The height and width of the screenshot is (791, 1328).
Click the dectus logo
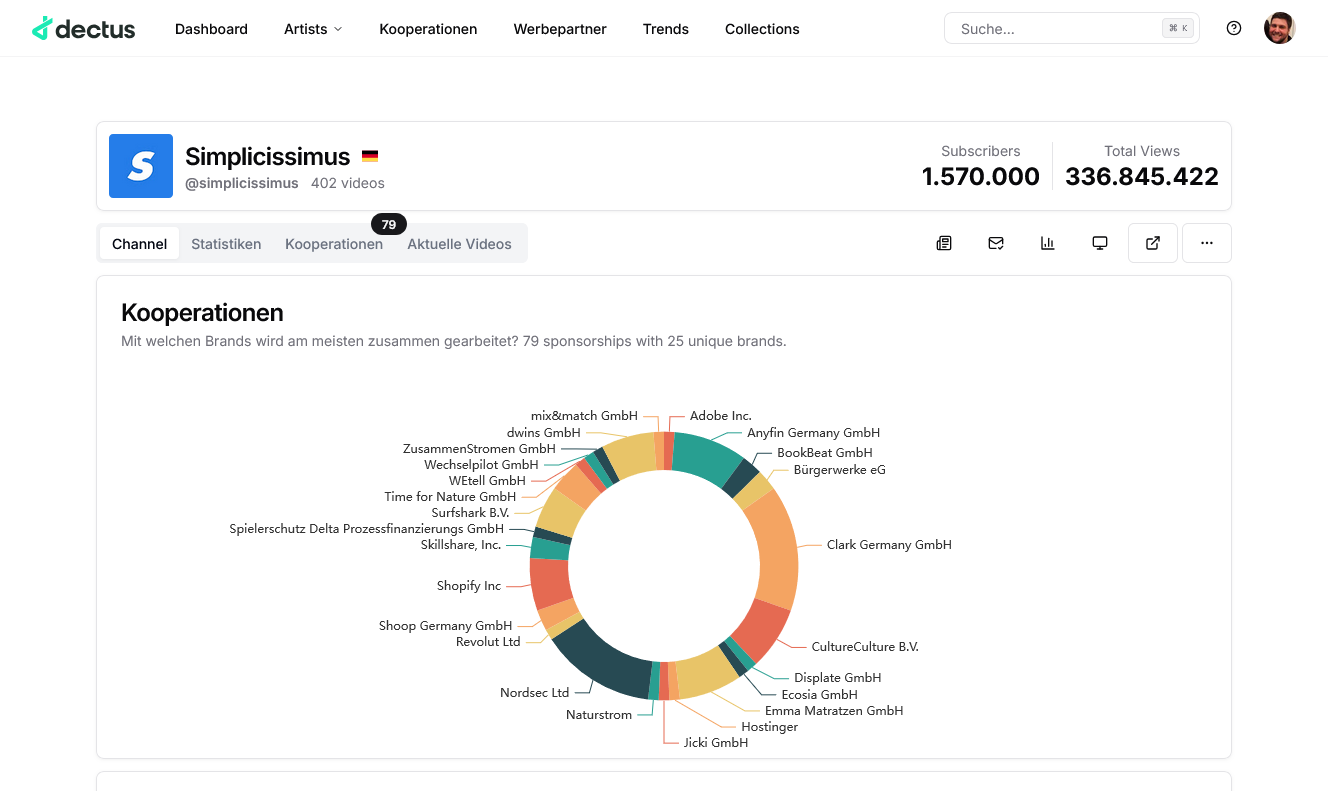point(84,29)
